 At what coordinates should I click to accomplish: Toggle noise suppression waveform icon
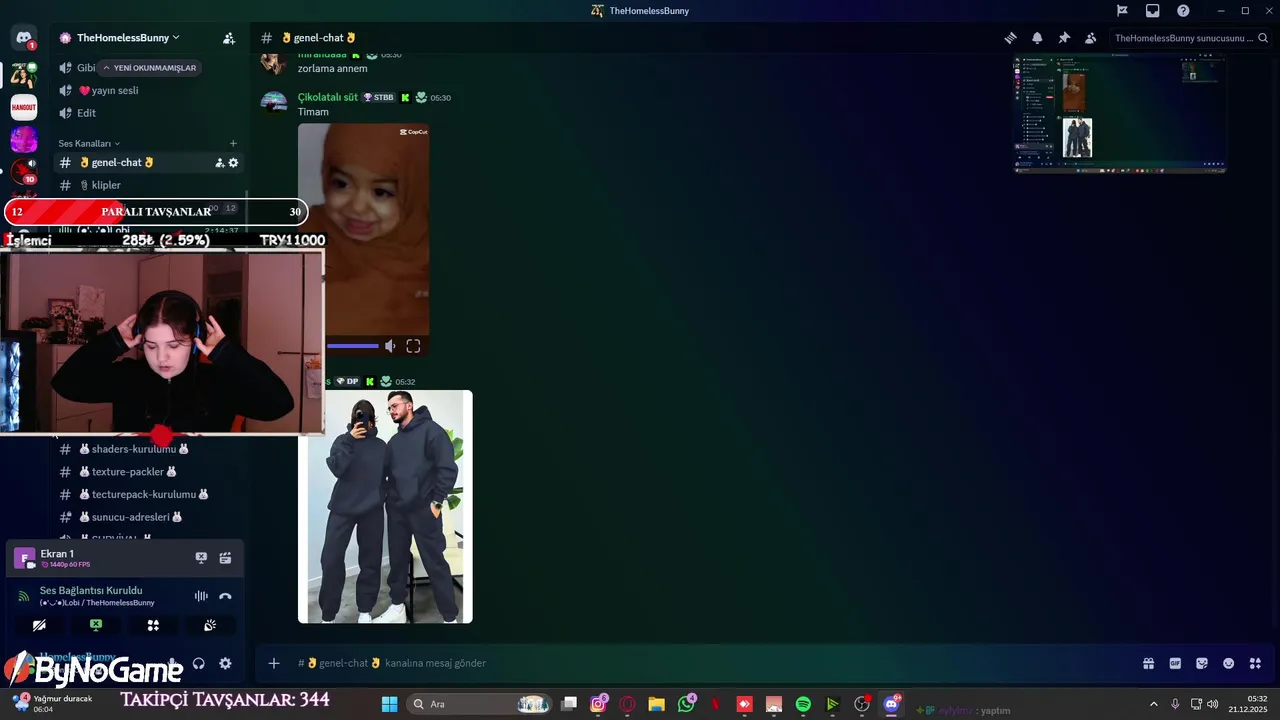[x=201, y=596]
